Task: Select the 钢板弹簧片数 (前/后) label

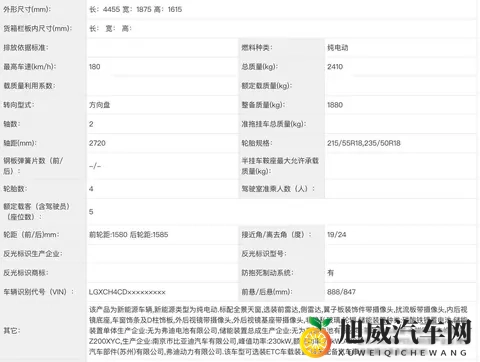Action: (33, 166)
